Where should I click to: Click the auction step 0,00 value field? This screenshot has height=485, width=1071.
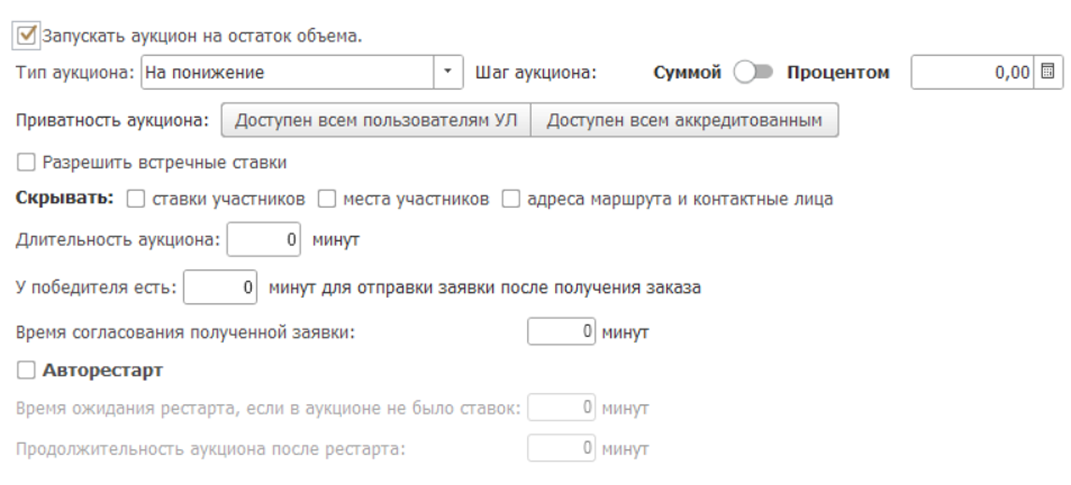[972, 72]
